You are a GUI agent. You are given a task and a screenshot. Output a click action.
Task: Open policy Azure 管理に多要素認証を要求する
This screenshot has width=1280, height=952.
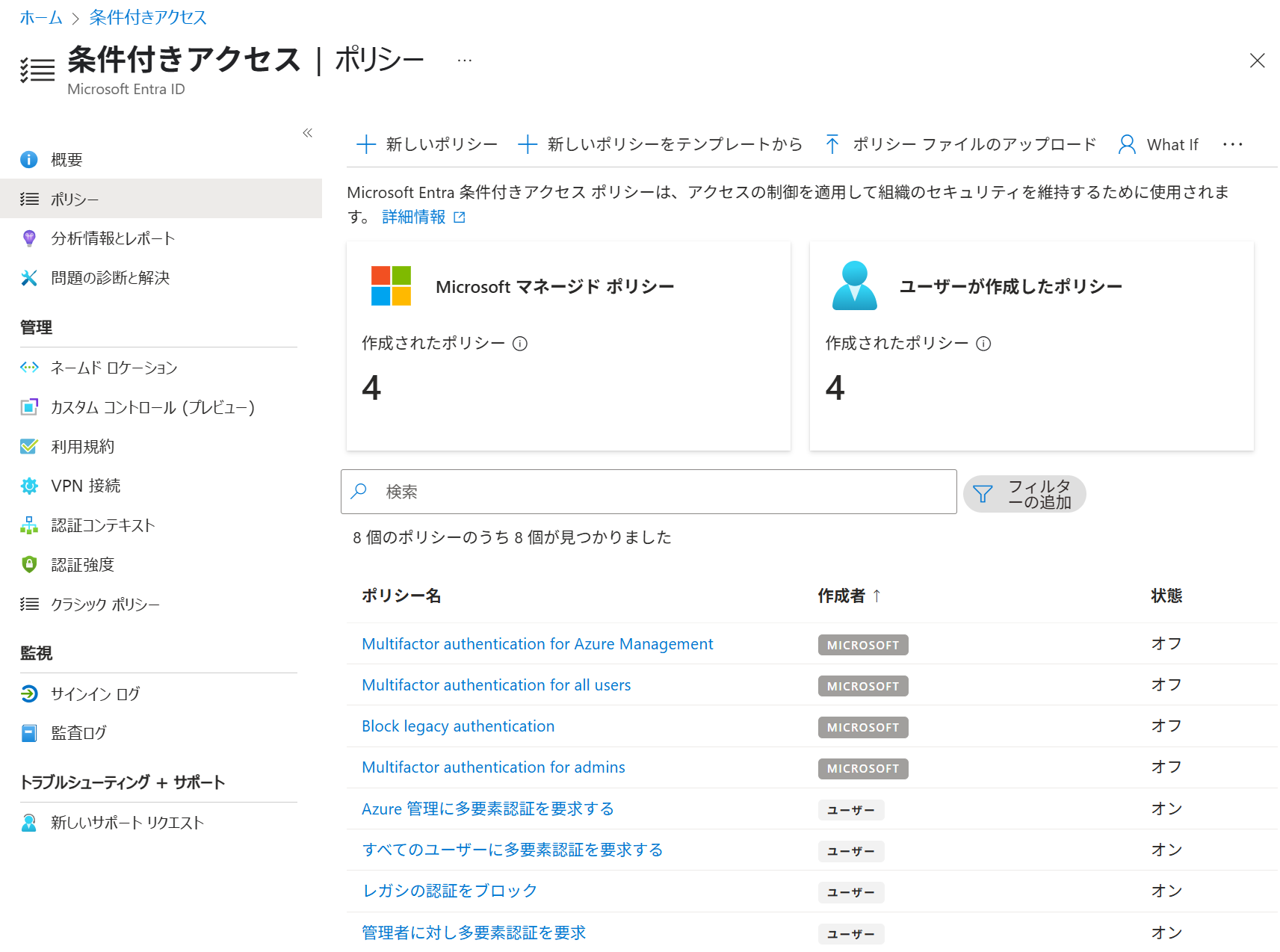pyautogui.click(x=488, y=809)
